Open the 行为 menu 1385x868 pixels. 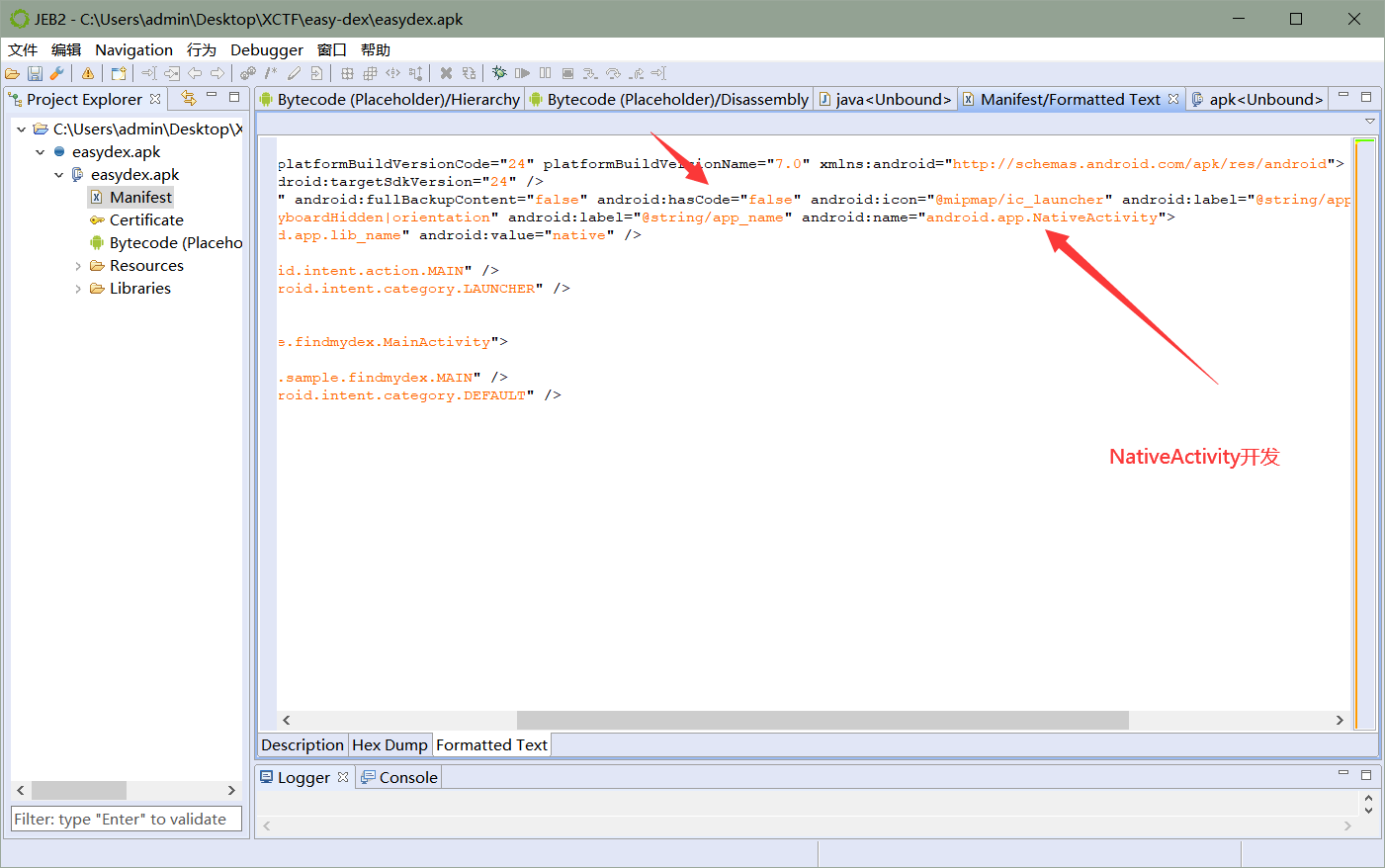coord(202,49)
